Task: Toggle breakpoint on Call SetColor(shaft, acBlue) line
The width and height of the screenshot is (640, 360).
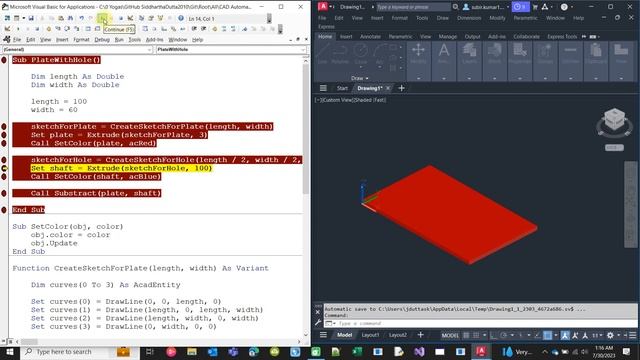Action: tap(4, 177)
